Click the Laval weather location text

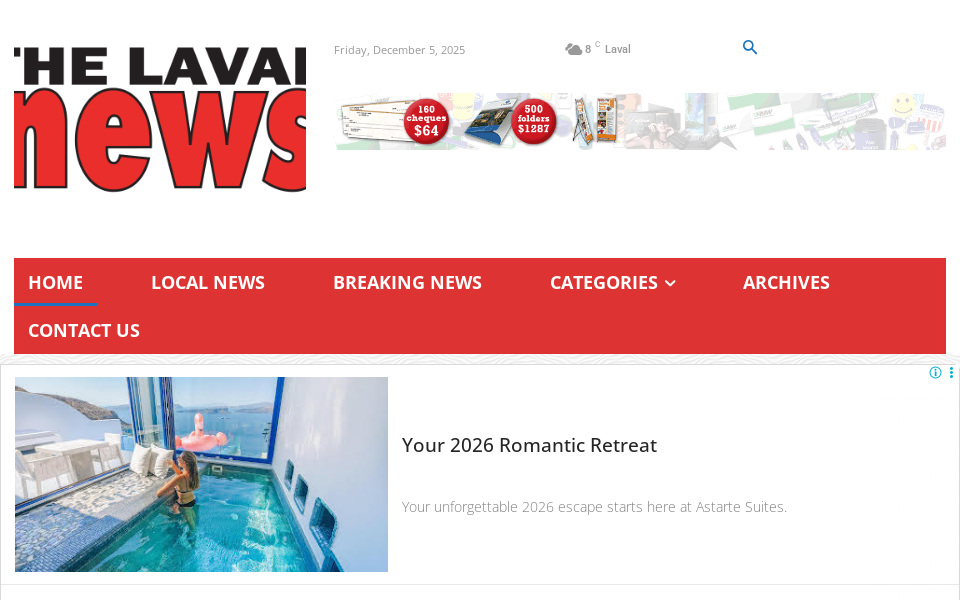coord(617,49)
